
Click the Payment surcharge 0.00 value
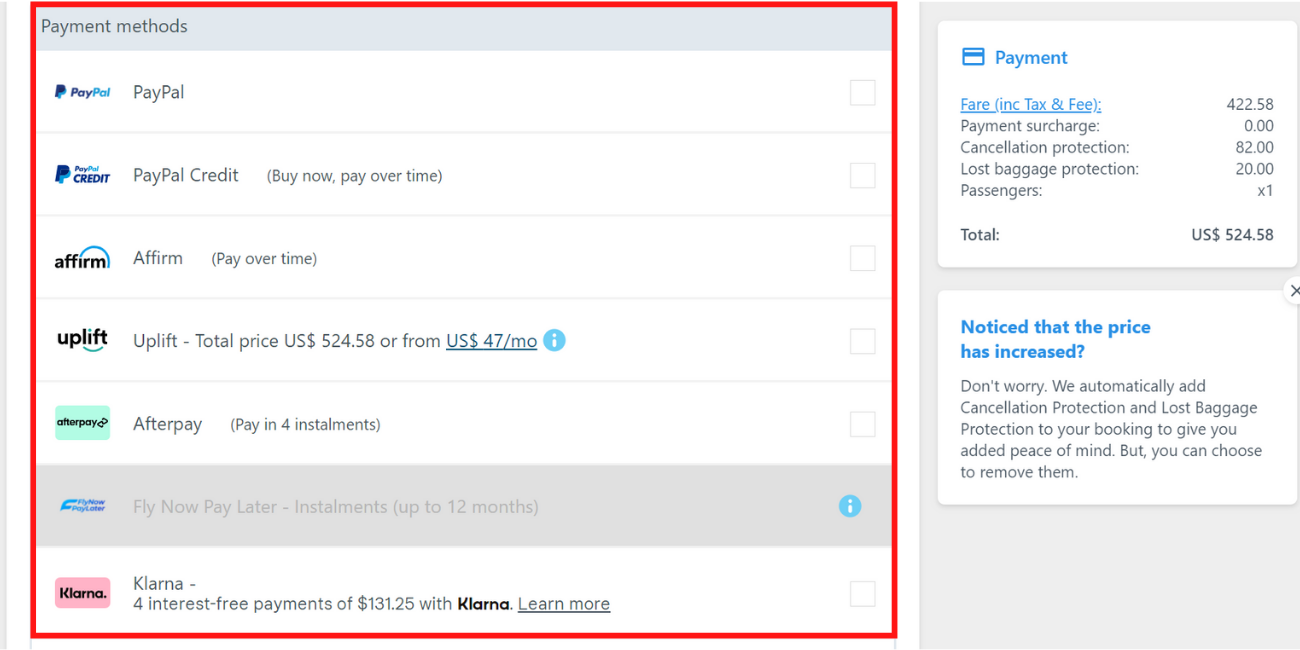pyautogui.click(x=1259, y=126)
